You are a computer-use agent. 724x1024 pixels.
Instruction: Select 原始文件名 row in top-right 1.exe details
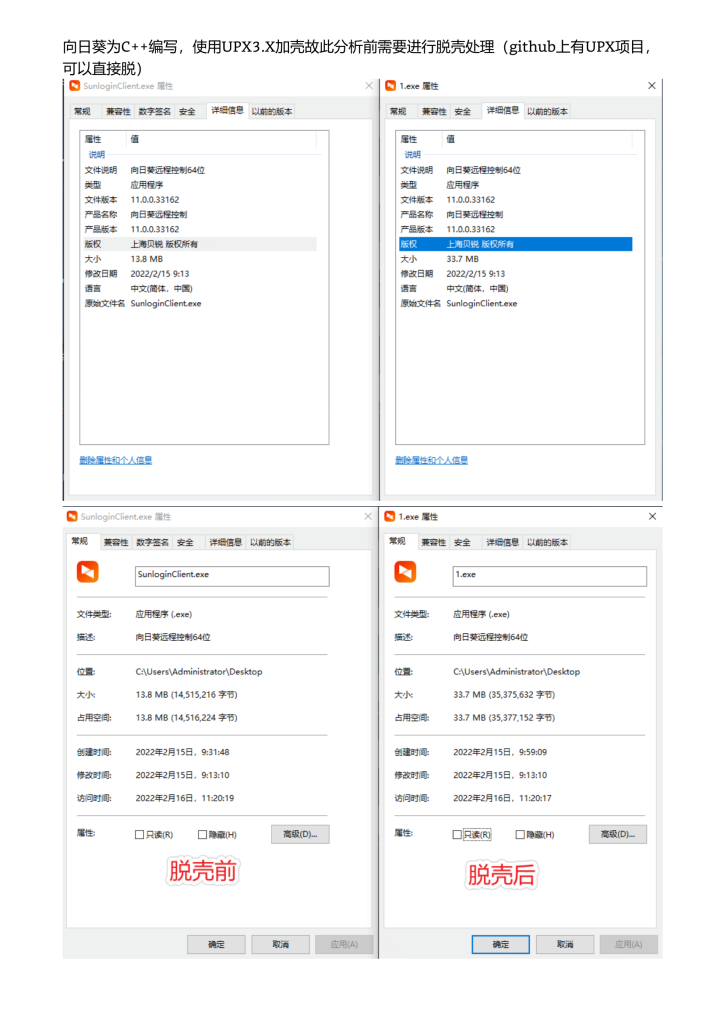click(x=515, y=304)
